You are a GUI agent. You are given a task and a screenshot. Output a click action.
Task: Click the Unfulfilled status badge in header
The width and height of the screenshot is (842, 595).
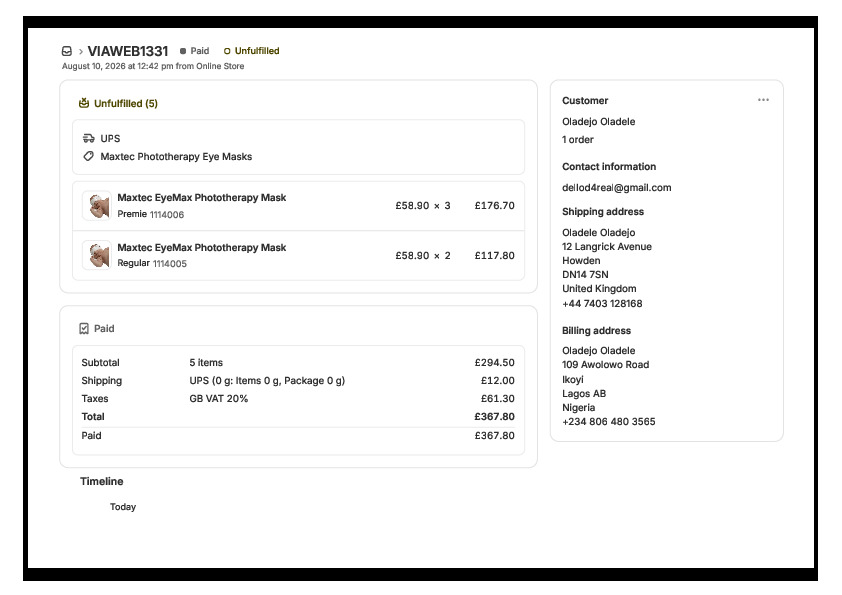coord(251,51)
